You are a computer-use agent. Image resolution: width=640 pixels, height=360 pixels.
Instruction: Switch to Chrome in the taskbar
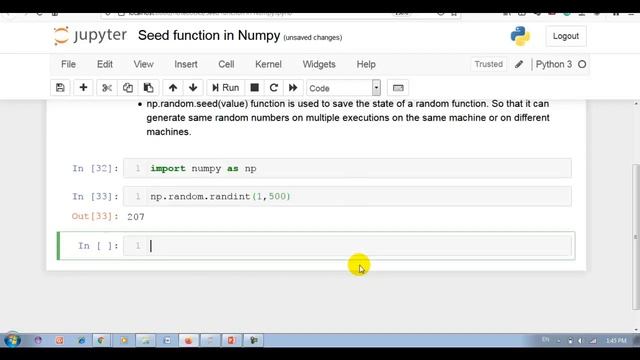coord(101,340)
